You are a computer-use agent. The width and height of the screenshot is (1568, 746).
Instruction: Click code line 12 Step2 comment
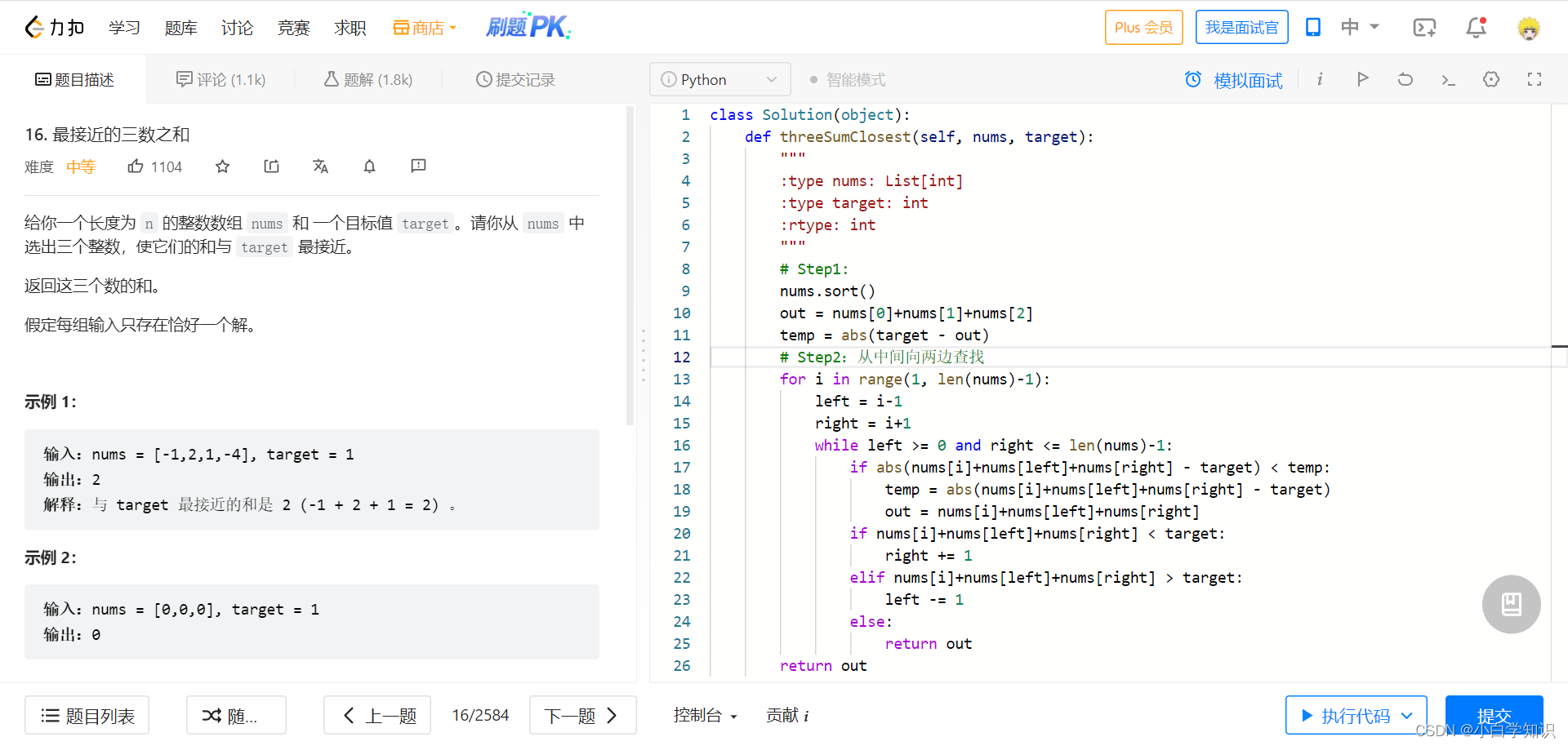(x=881, y=357)
